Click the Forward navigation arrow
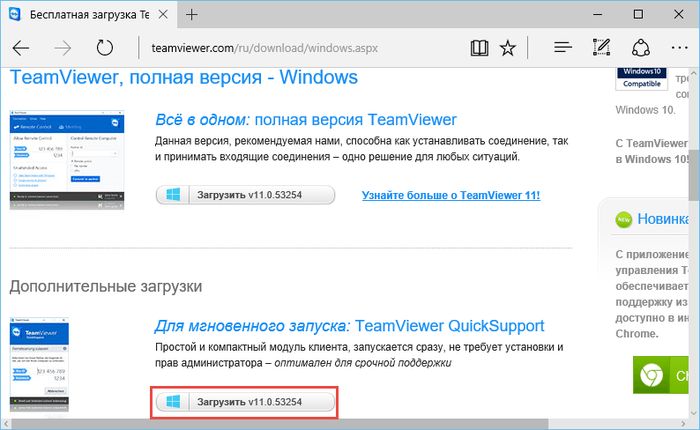The height and width of the screenshot is (430, 700). [62, 48]
